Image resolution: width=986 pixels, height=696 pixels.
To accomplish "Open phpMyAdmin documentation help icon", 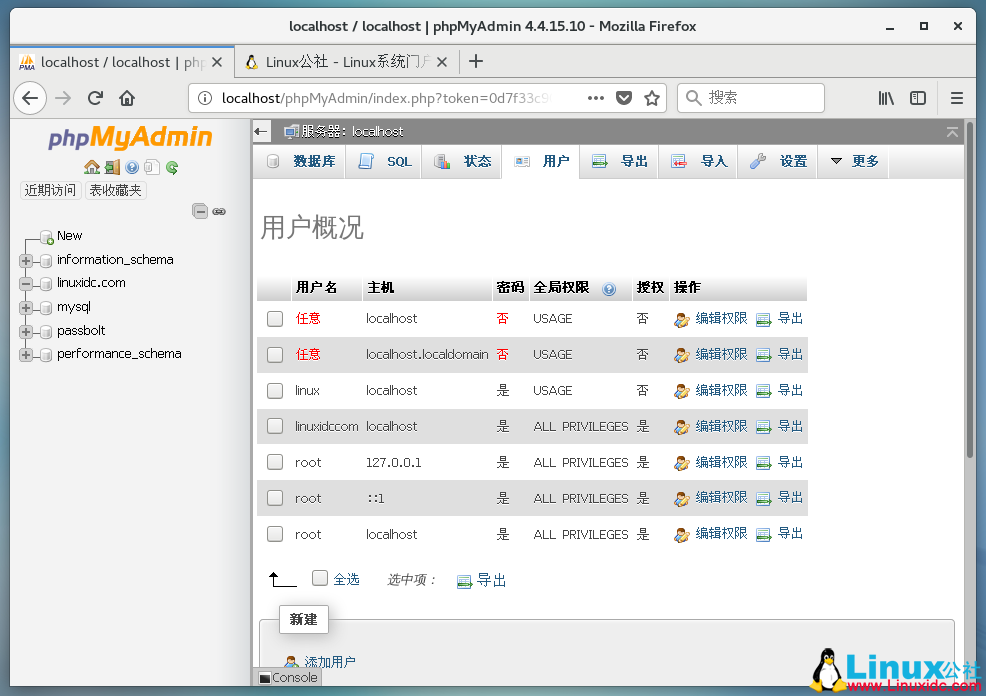I will pyautogui.click(x=132, y=167).
